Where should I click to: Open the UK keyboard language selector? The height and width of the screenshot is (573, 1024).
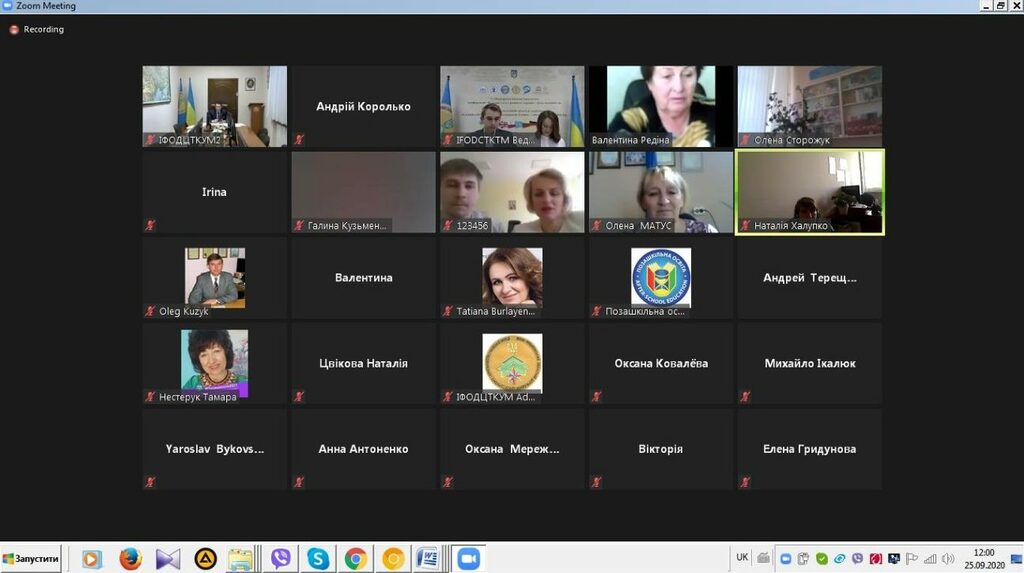click(742, 557)
